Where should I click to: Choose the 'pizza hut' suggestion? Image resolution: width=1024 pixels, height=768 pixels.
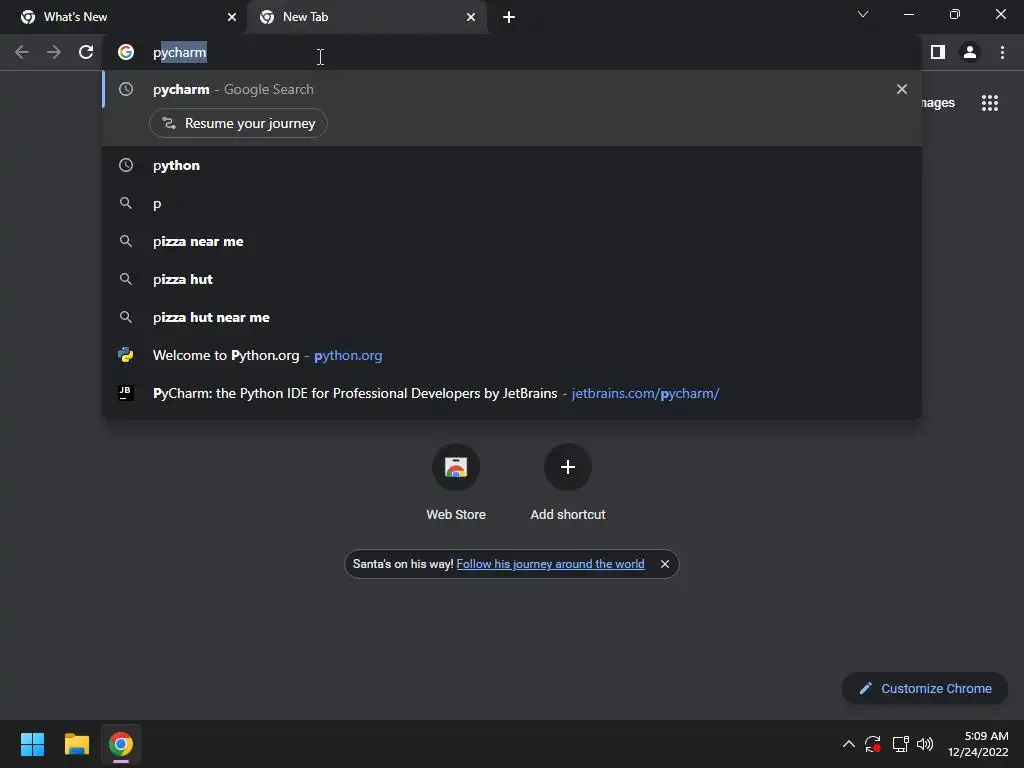pyautogui.click(x=512, y=280)
